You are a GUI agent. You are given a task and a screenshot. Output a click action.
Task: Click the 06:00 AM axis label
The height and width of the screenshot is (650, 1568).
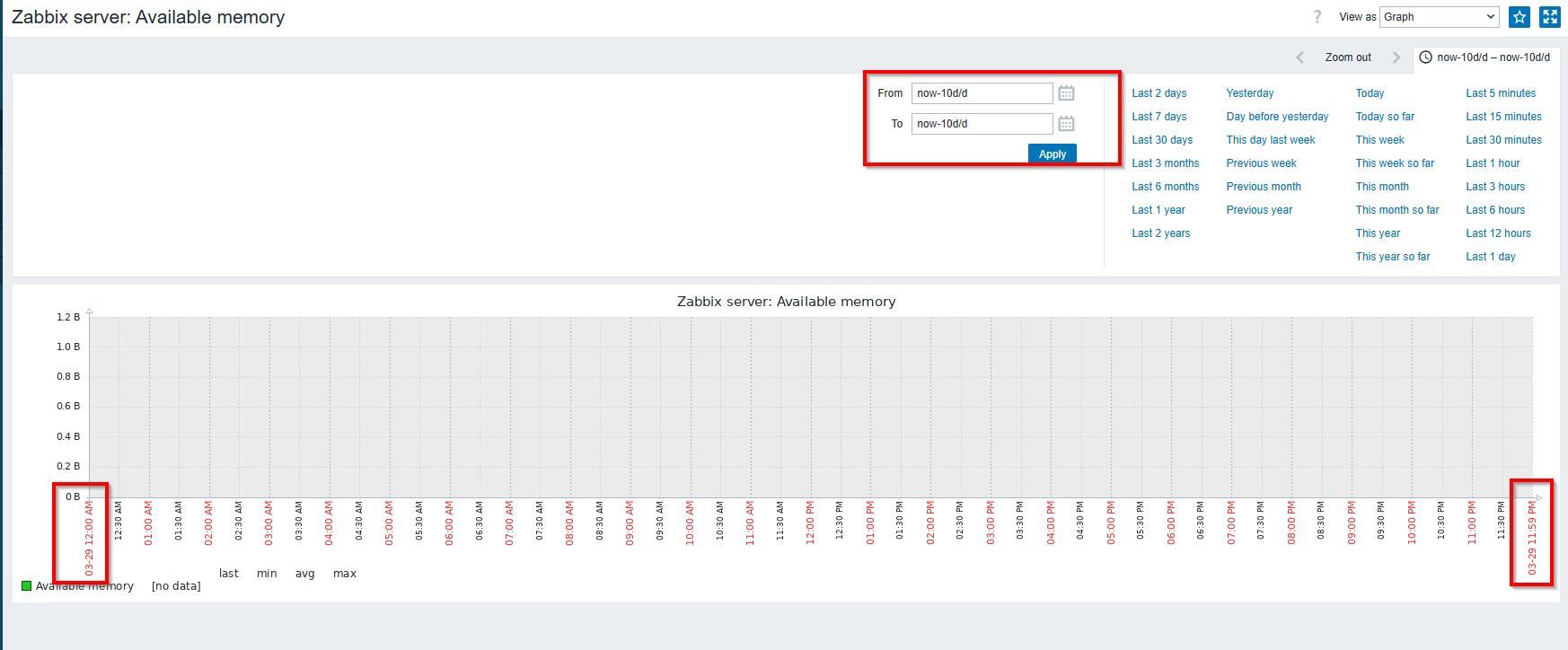(x=449, y=523)
